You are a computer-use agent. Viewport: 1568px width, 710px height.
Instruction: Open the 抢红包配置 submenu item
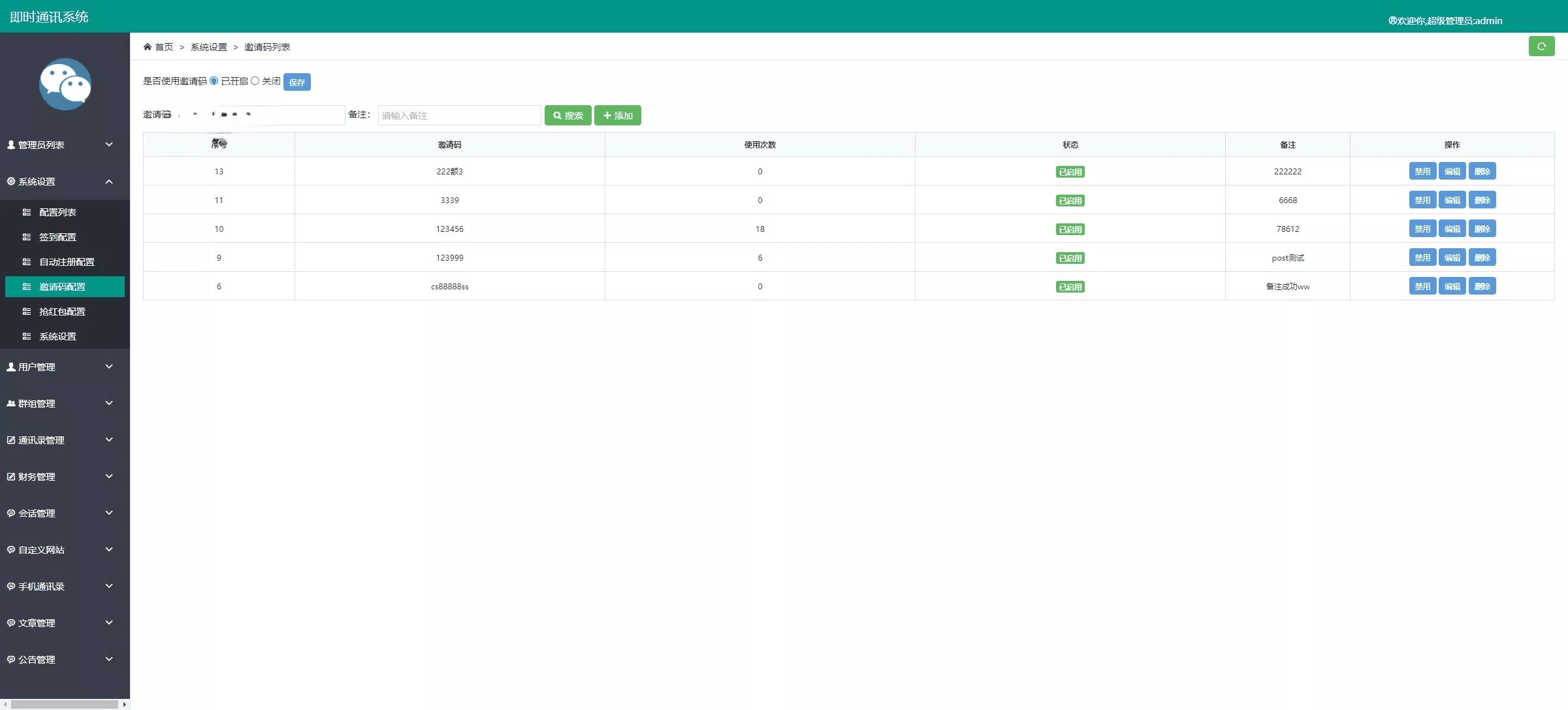(x=62, y=312)
